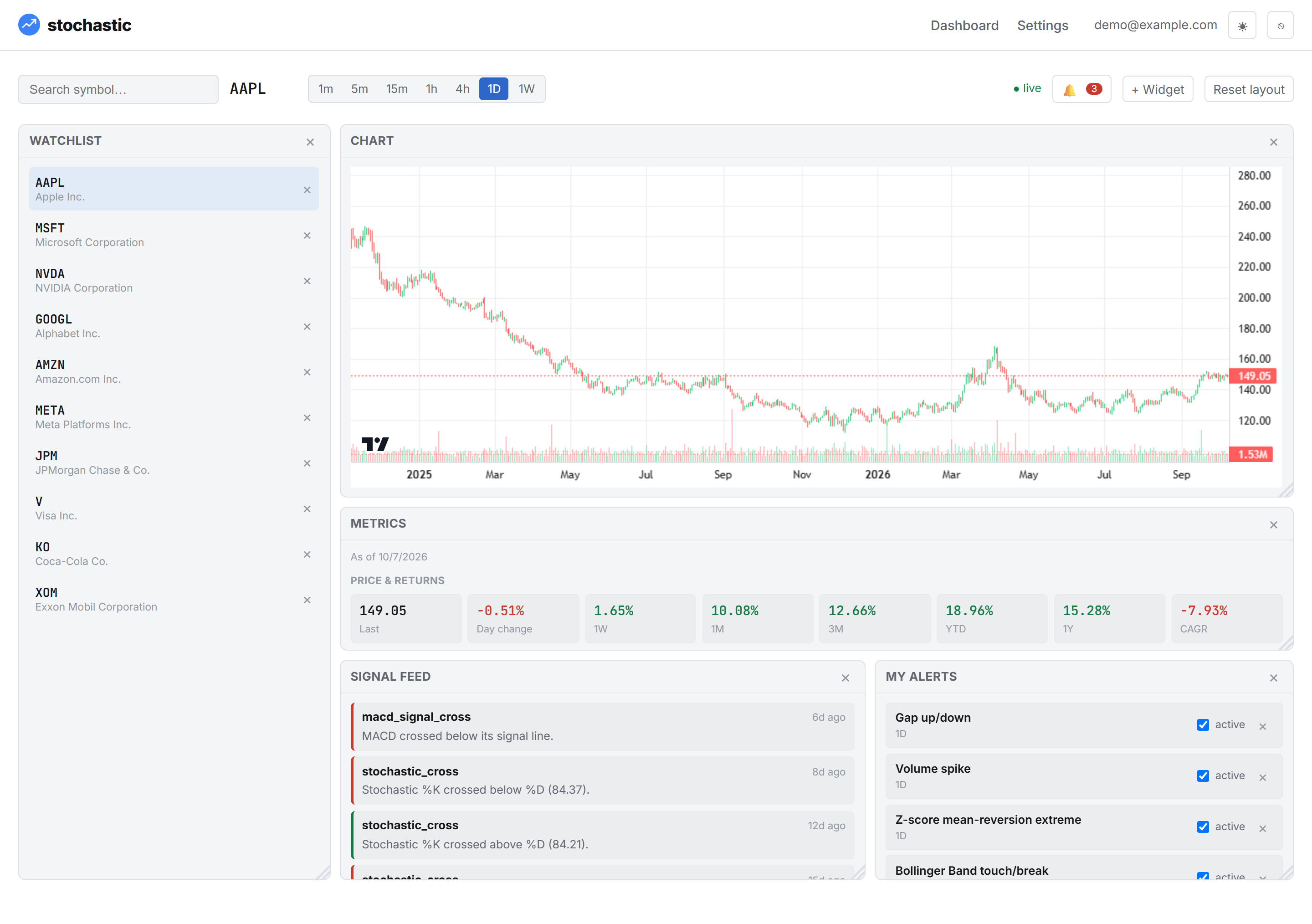The width and height of the screenshot is (1312, 924).
Task: Remove META from the watchlist
Action: (307, 418)
